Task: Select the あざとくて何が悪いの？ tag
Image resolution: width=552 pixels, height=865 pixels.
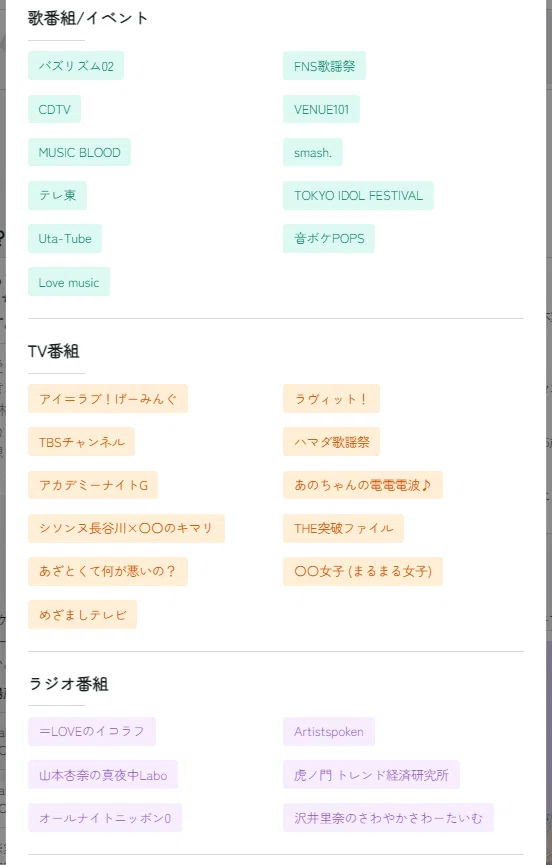Action: coord(108,572)
